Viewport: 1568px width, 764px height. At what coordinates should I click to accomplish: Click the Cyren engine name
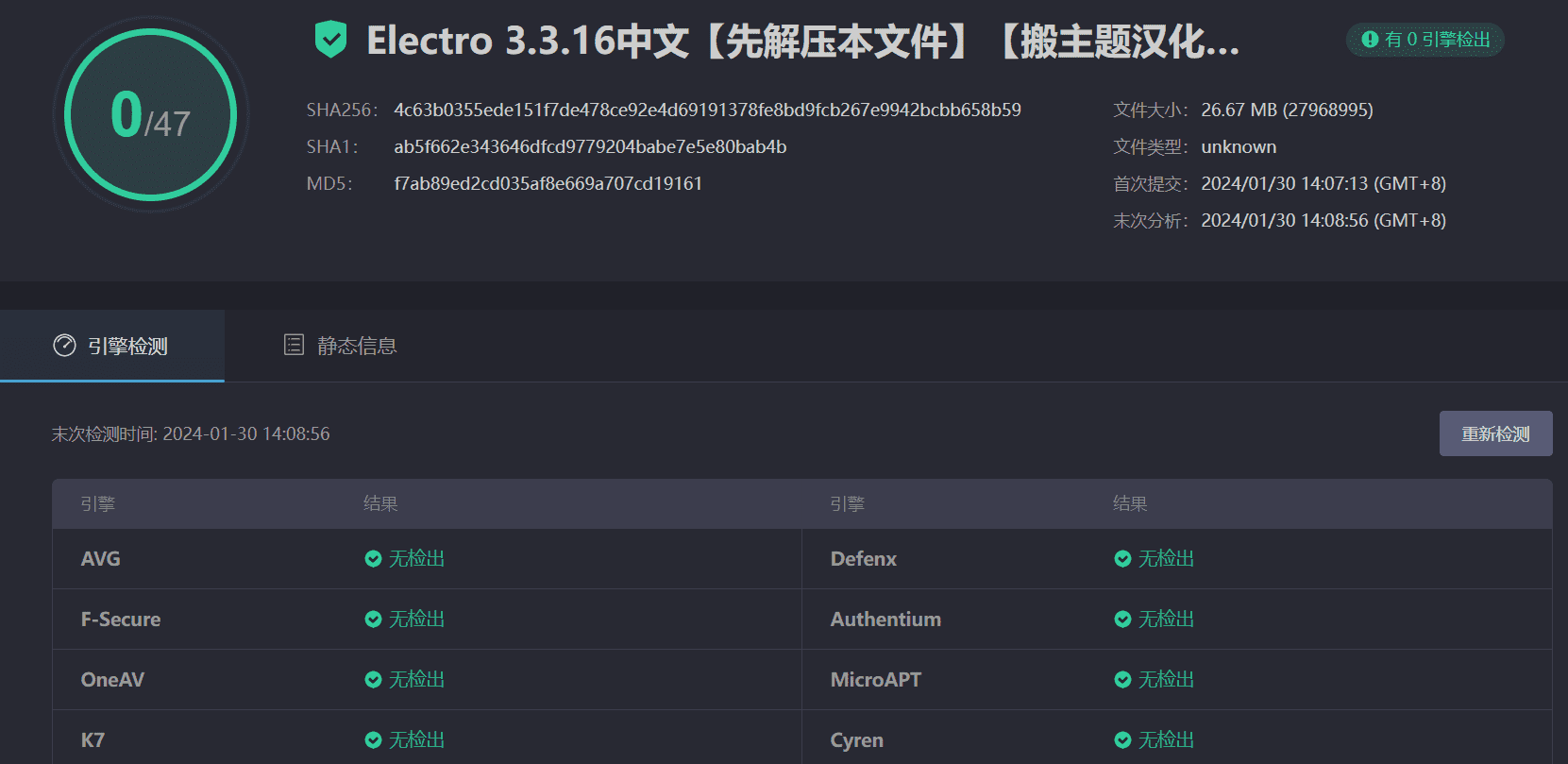coord(857,740)
